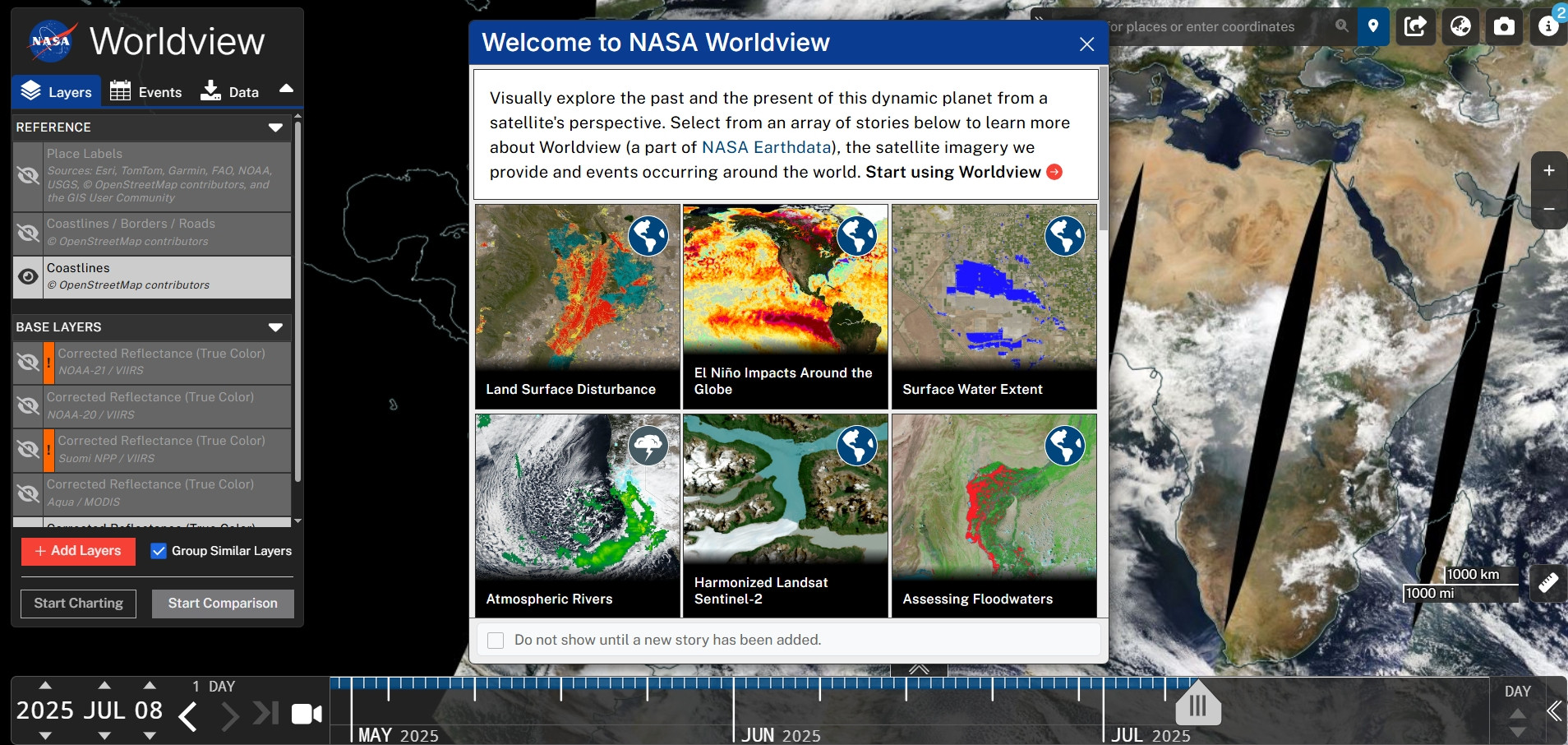Increase the month with up arrow
This screenshot has height=745, width=1568.
tap(104, 685)
